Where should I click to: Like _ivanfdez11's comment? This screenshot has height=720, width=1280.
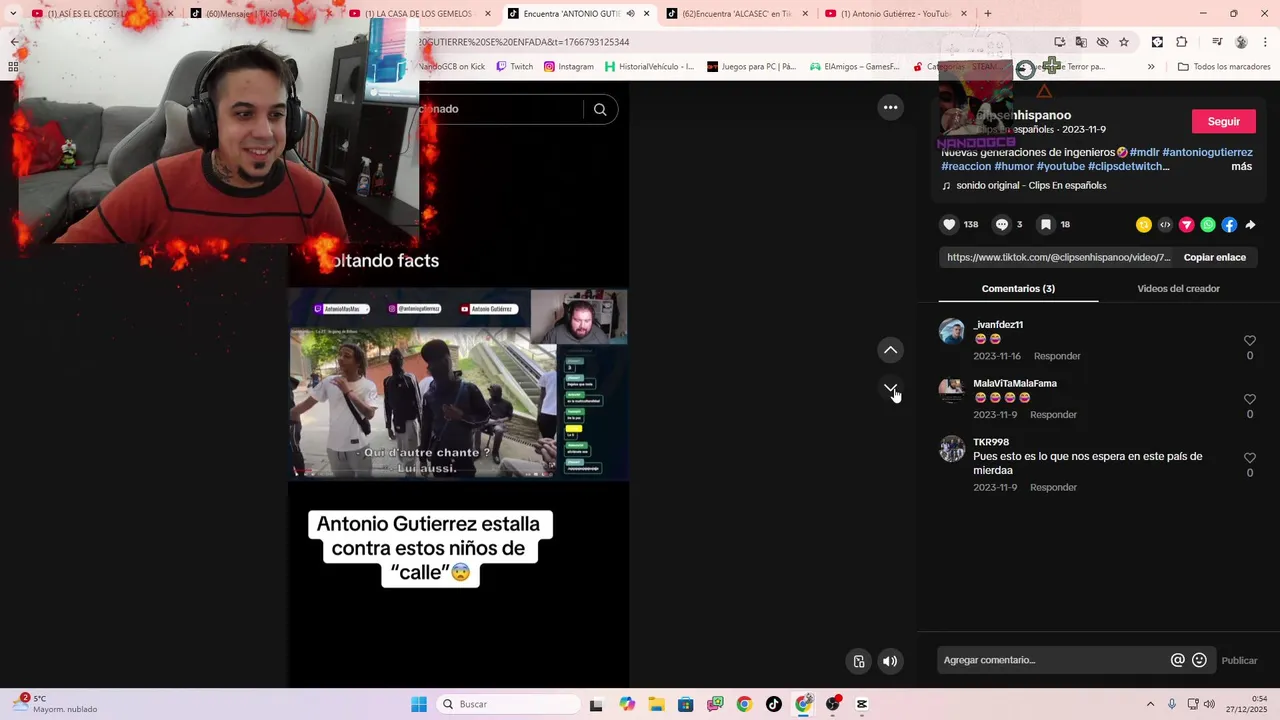pyautogui.click(x=1249, y=341)
